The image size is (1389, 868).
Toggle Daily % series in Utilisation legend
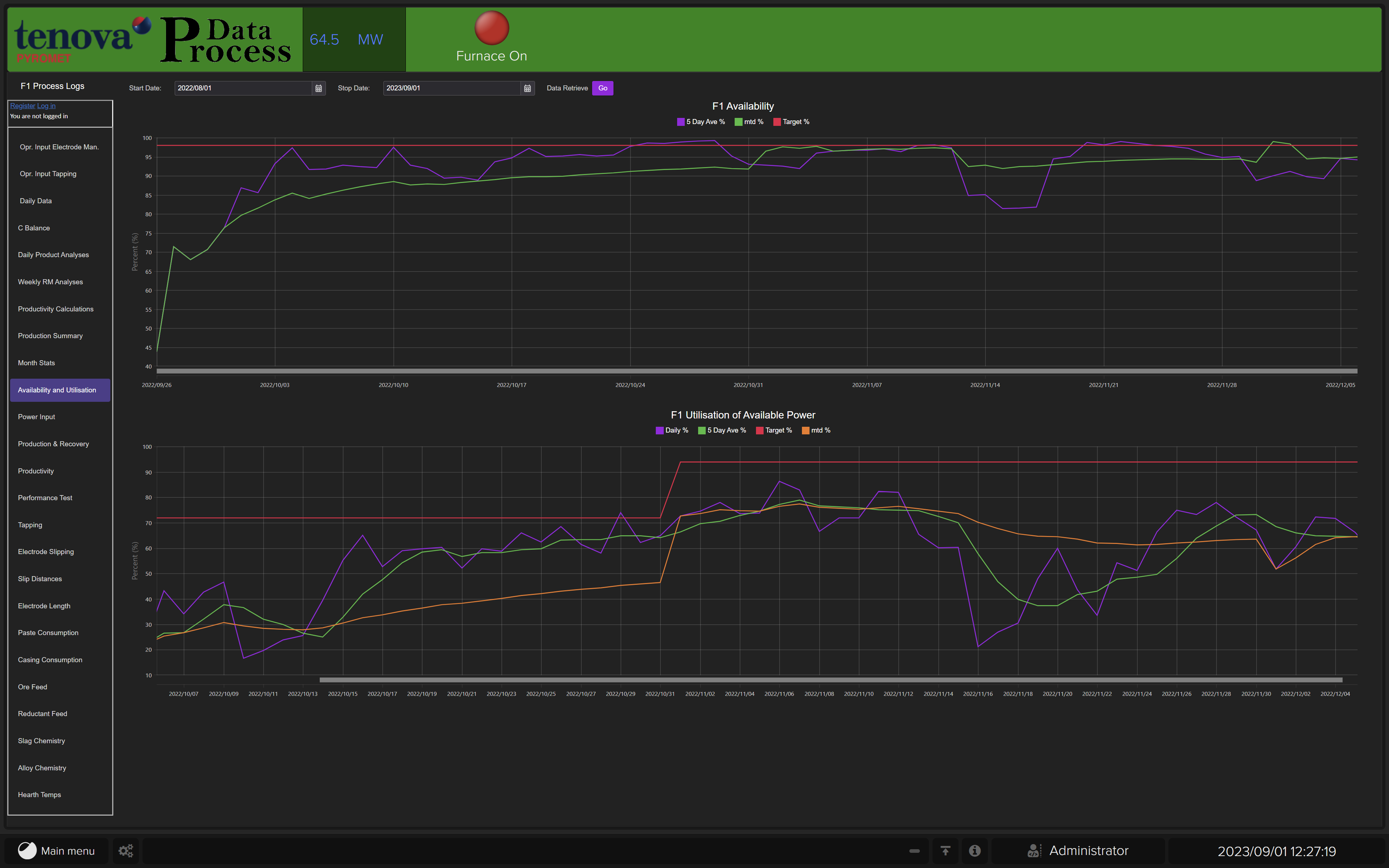coord(672,430)
